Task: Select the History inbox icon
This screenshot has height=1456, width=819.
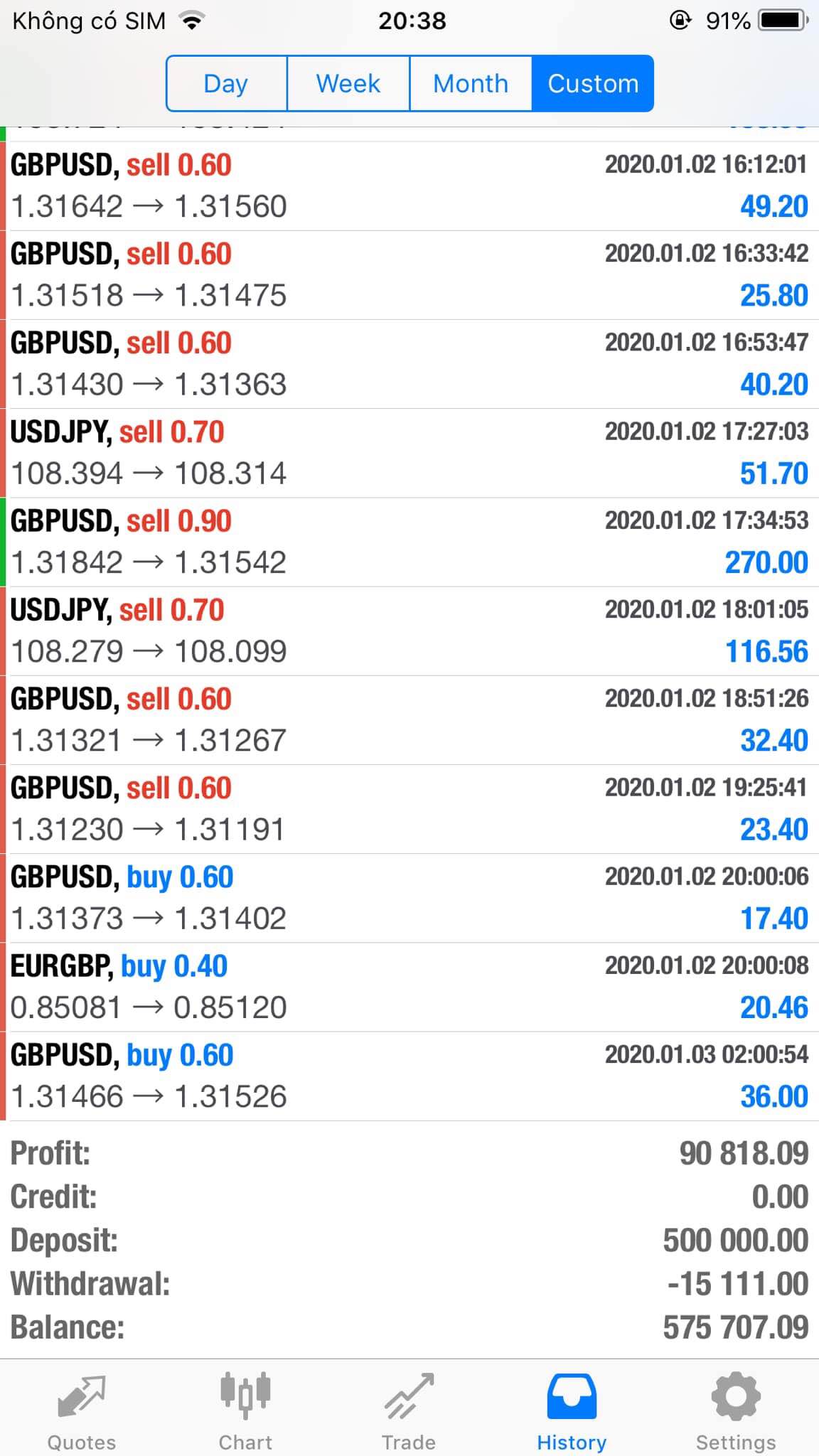Action: coord(572,1396)
